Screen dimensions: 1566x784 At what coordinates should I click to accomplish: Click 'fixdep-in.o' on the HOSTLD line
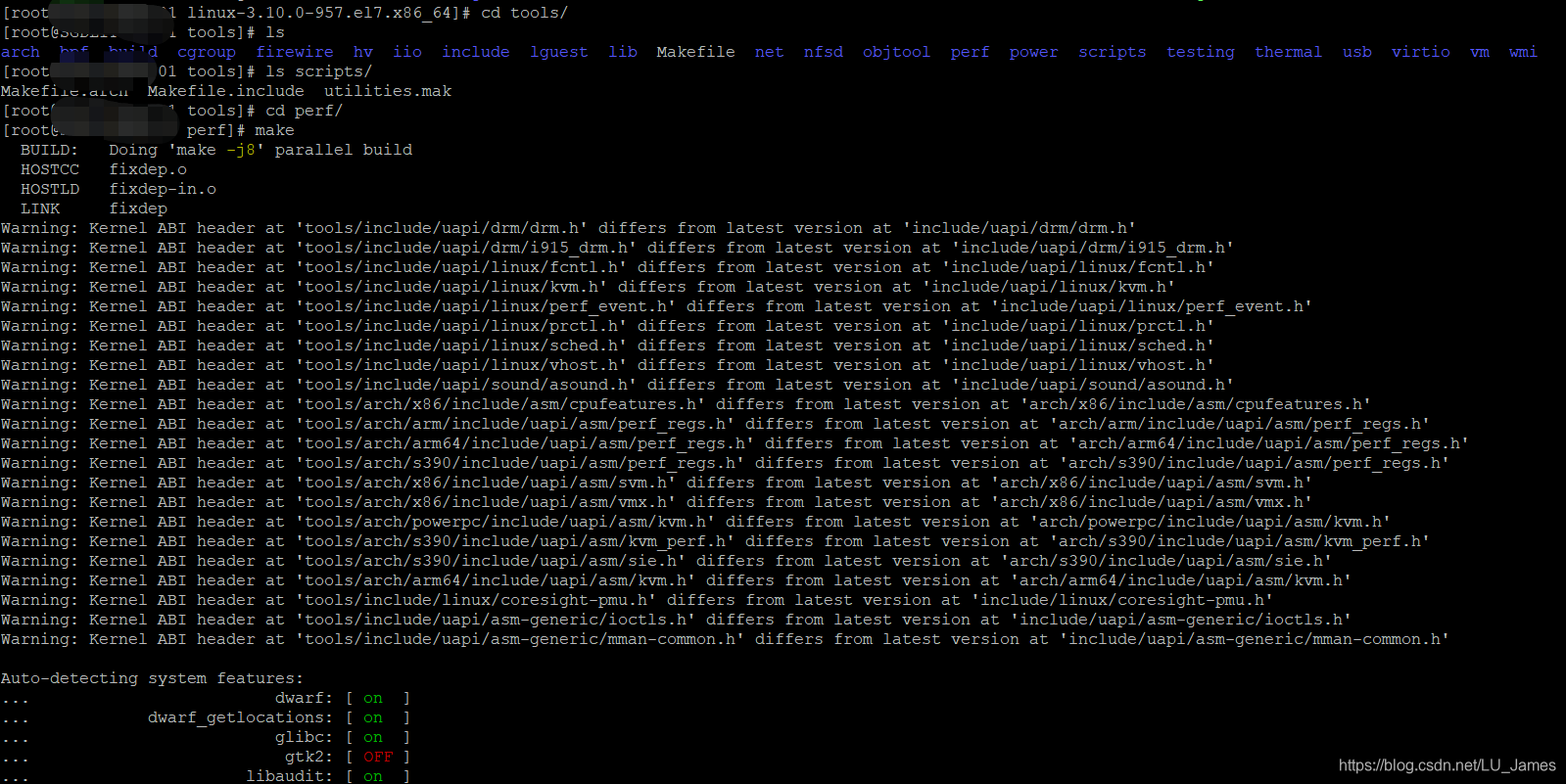coord(163,189)
